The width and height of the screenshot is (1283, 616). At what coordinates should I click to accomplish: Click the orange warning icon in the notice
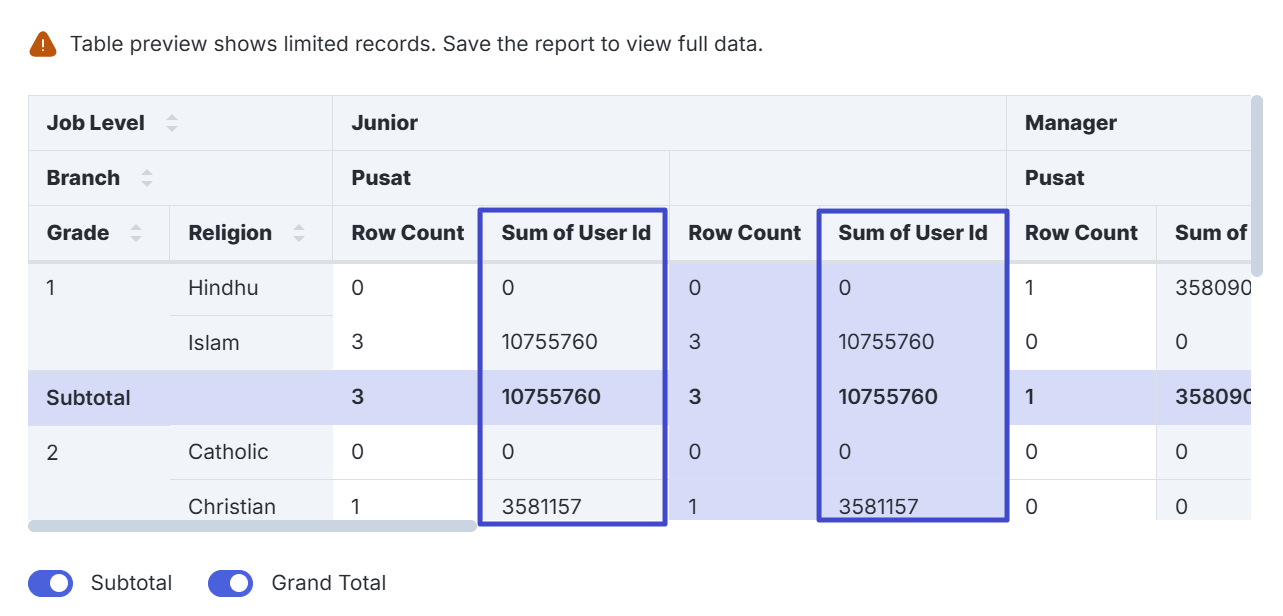pos(43,44)
